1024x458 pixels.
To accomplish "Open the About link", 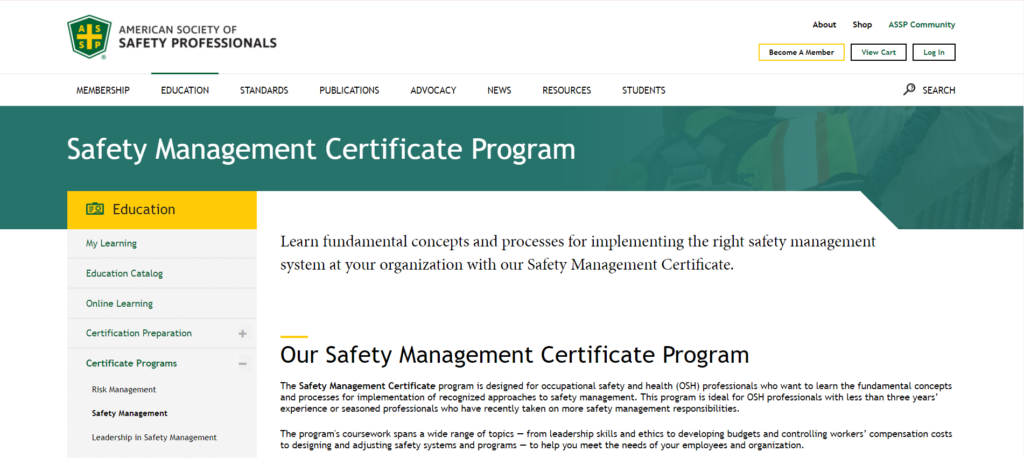I will 824,25.
